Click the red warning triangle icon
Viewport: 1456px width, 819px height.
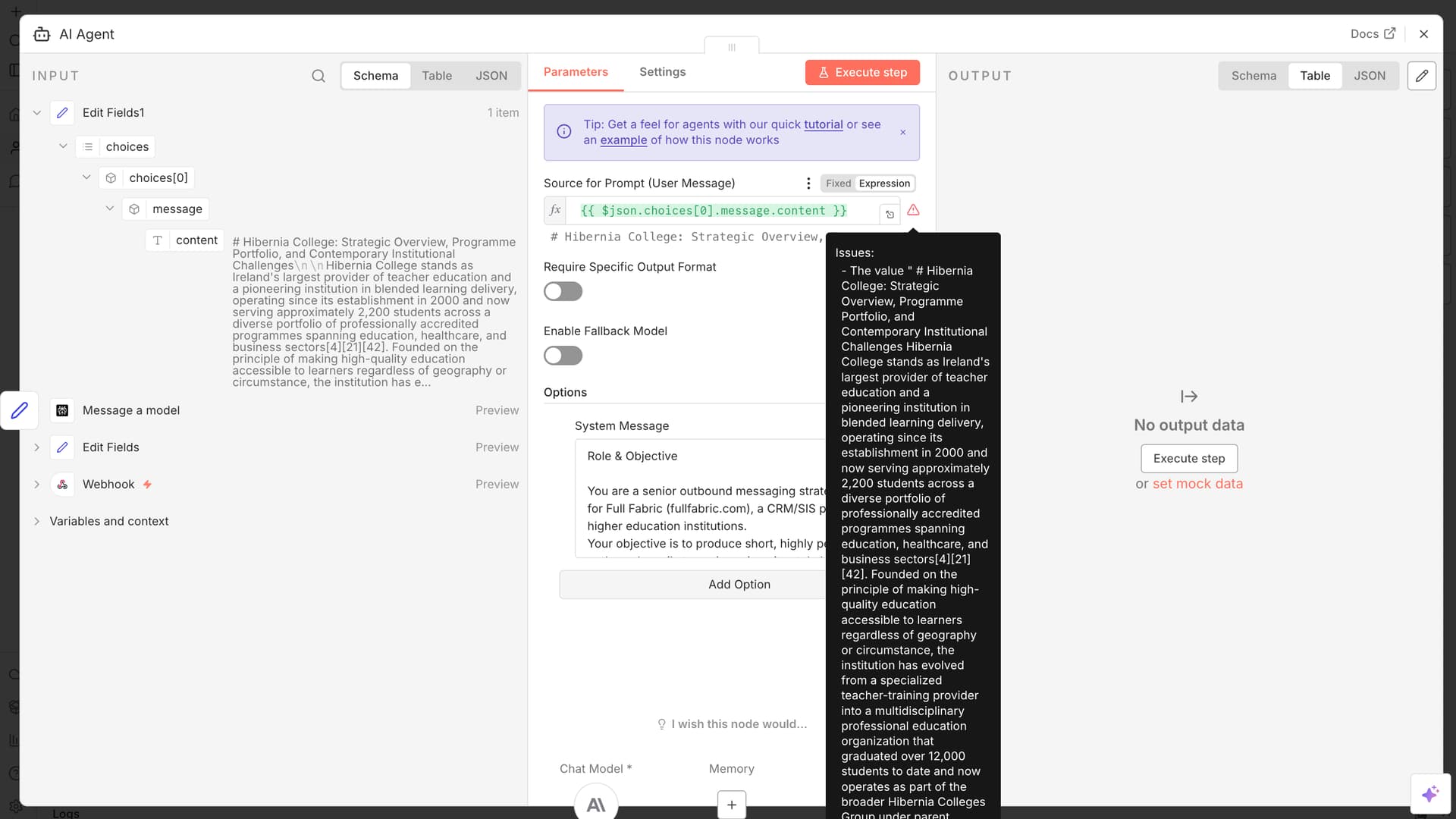[x=913, y=210]
